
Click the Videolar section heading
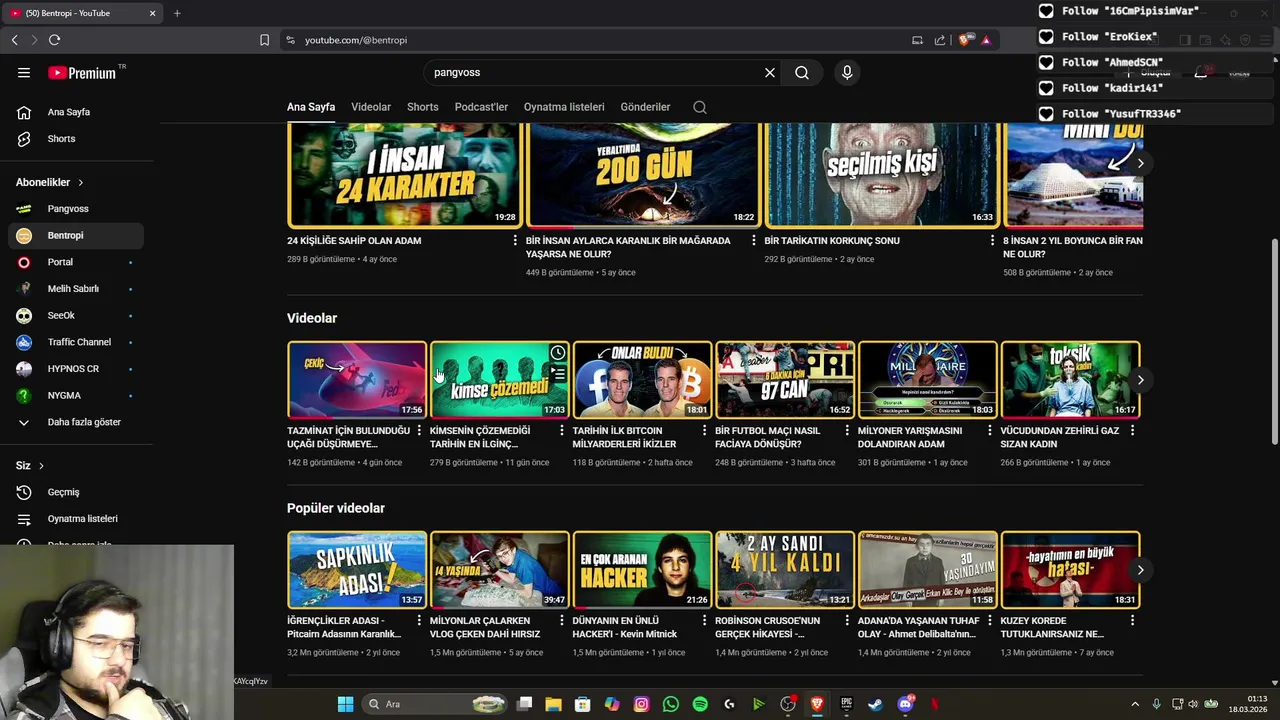pos(312,318)
